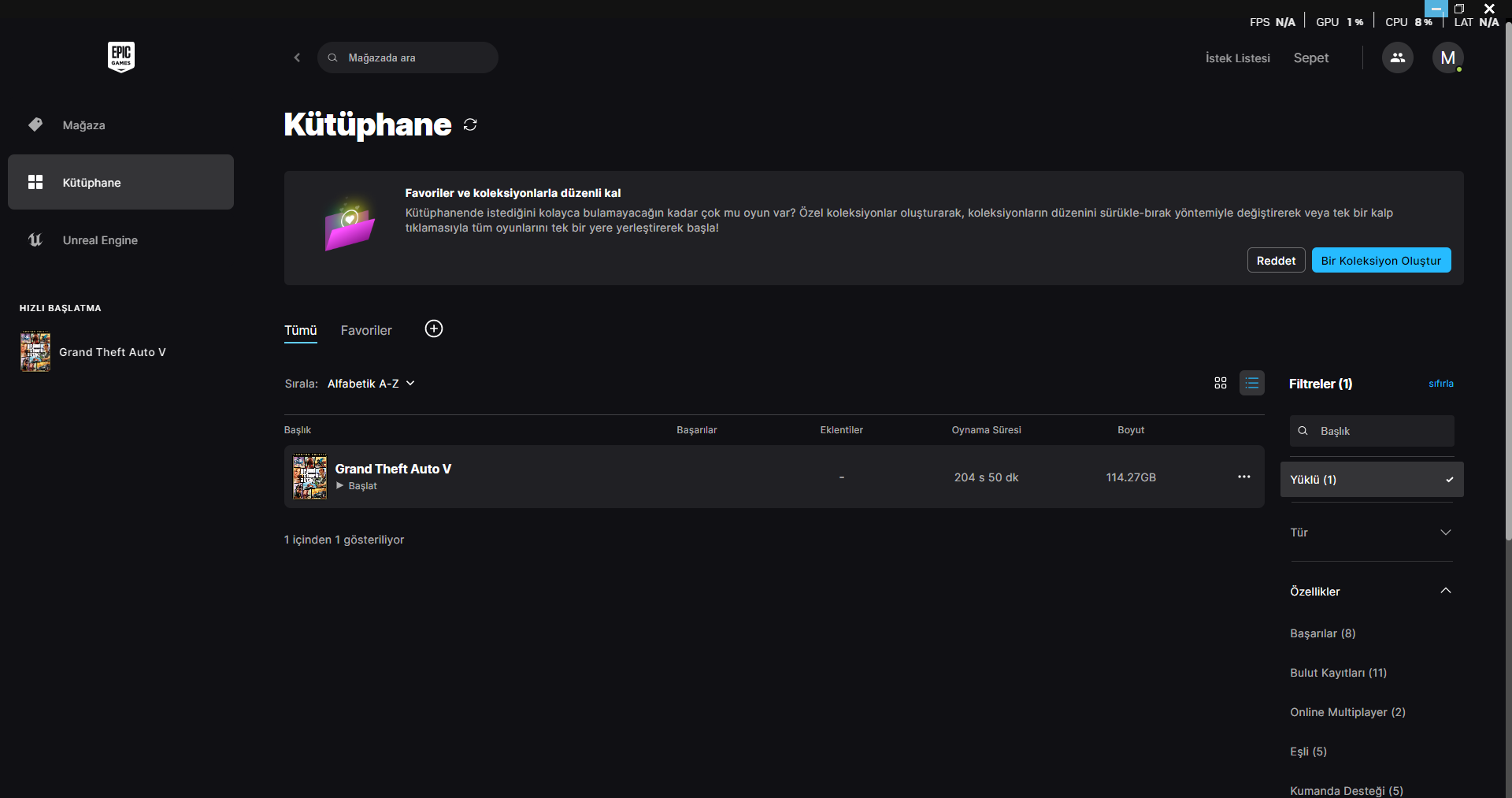Open the friends list icon
This screenshot has width=1512, height=798.
(x=1398, y=58)
